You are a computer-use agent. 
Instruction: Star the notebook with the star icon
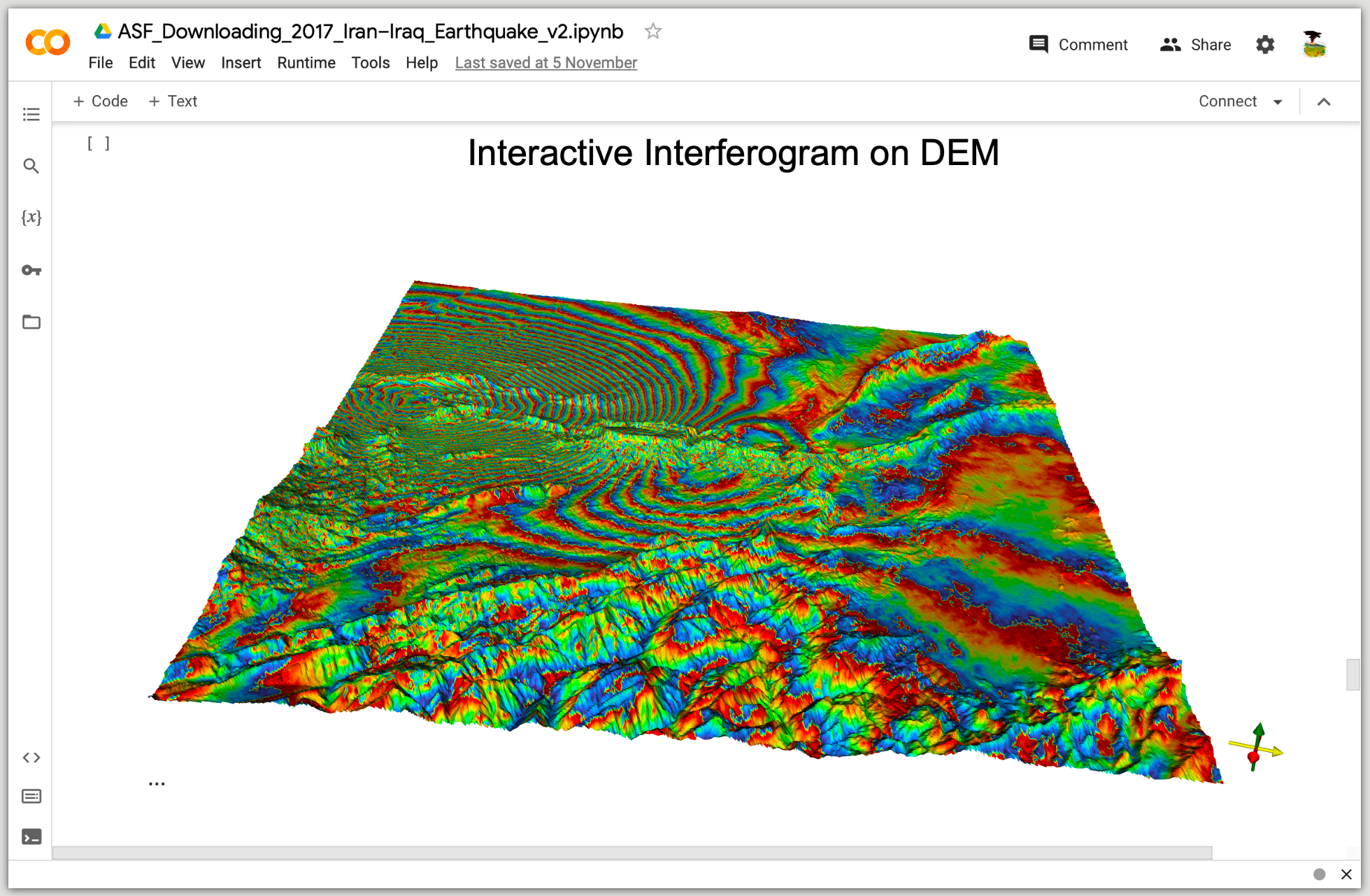[652, 31]
